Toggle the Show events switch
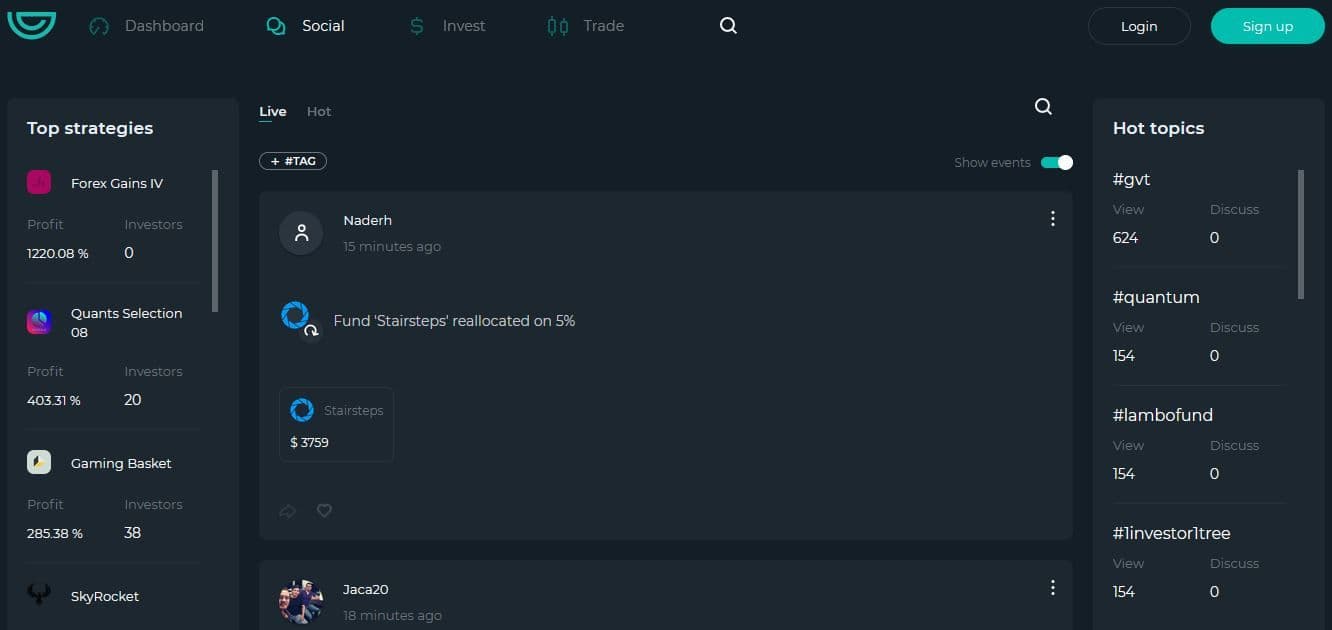 coord(1056,162)
